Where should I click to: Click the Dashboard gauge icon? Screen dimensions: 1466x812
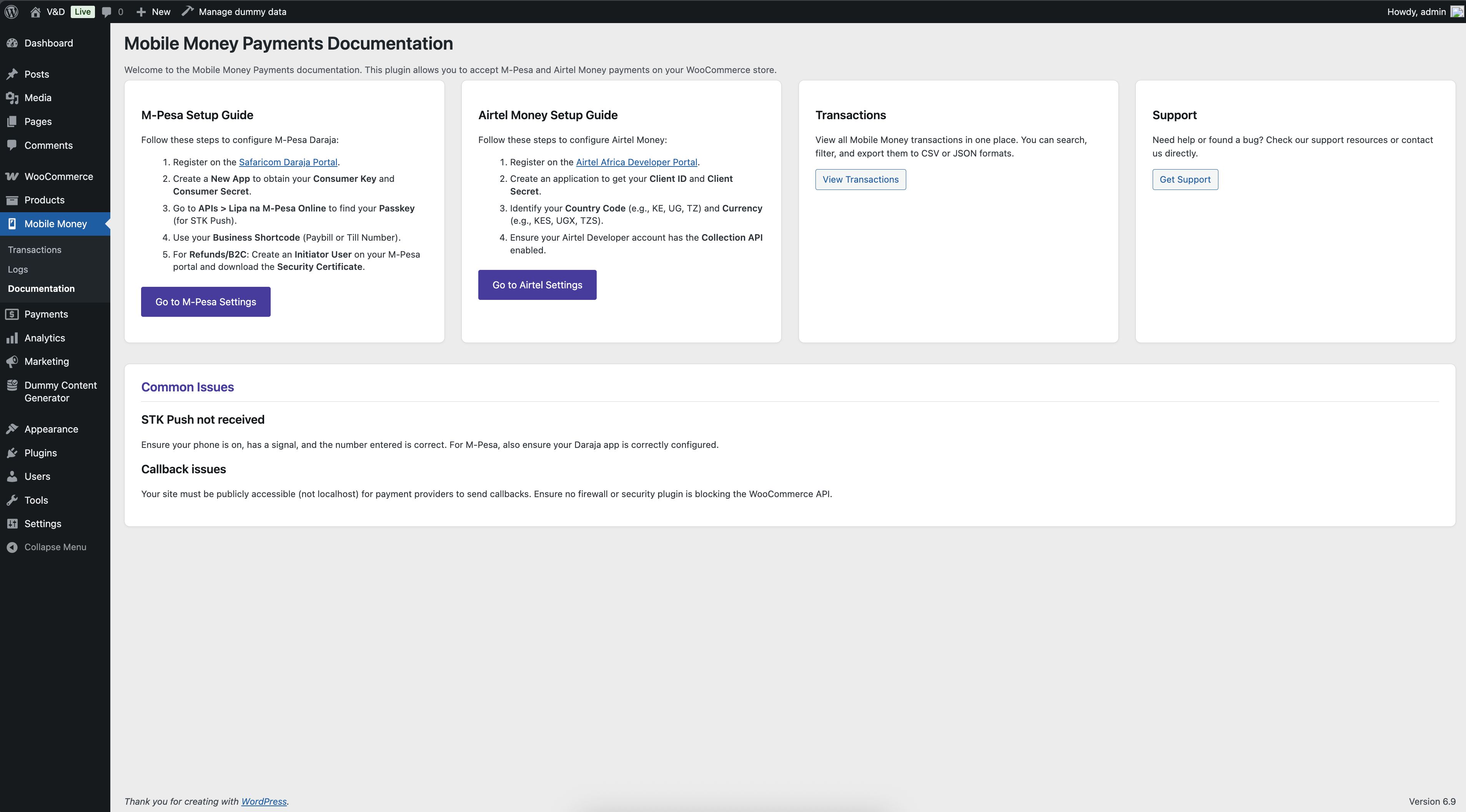pos(12,43)
